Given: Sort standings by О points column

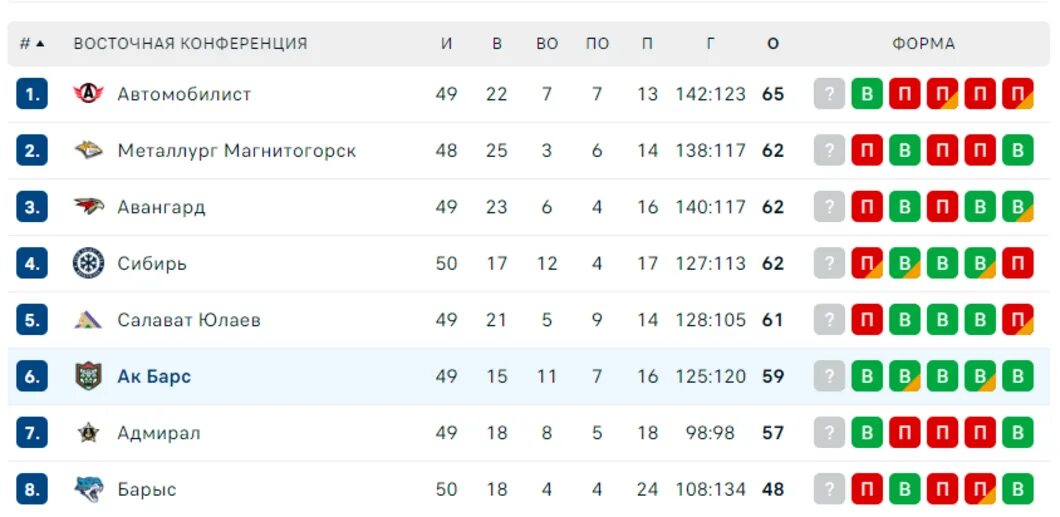Looking at the screenshot, I should [x=773, y=44].
